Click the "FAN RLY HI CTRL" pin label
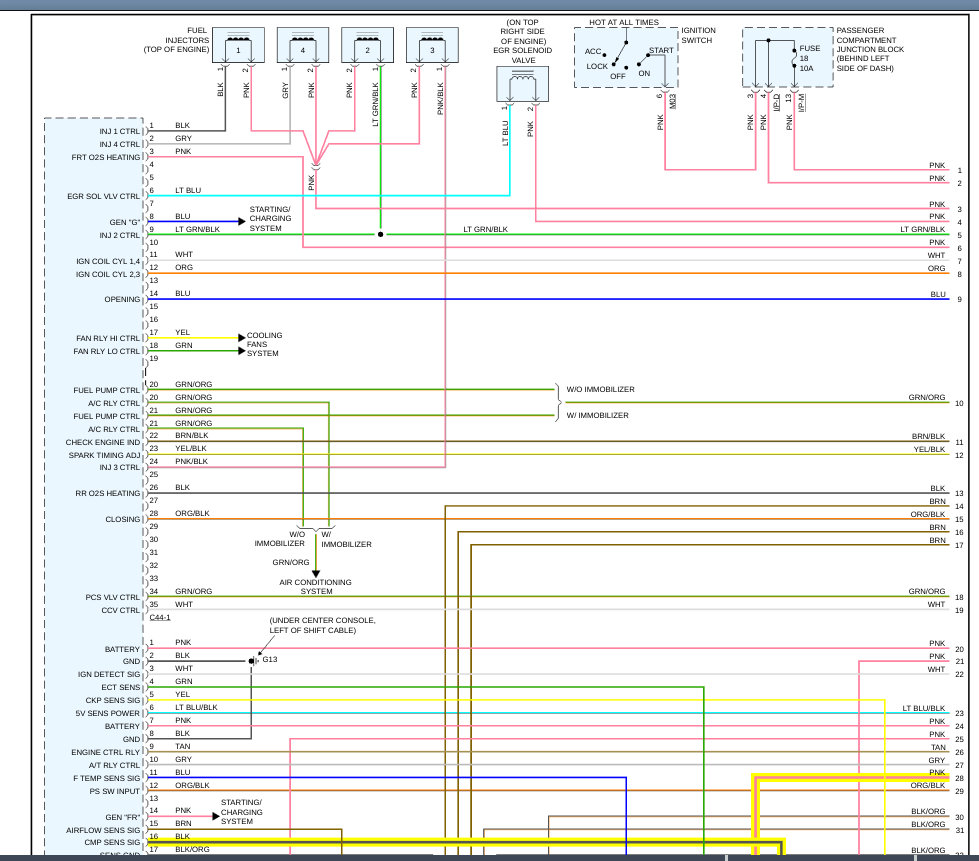 [108, 338]
